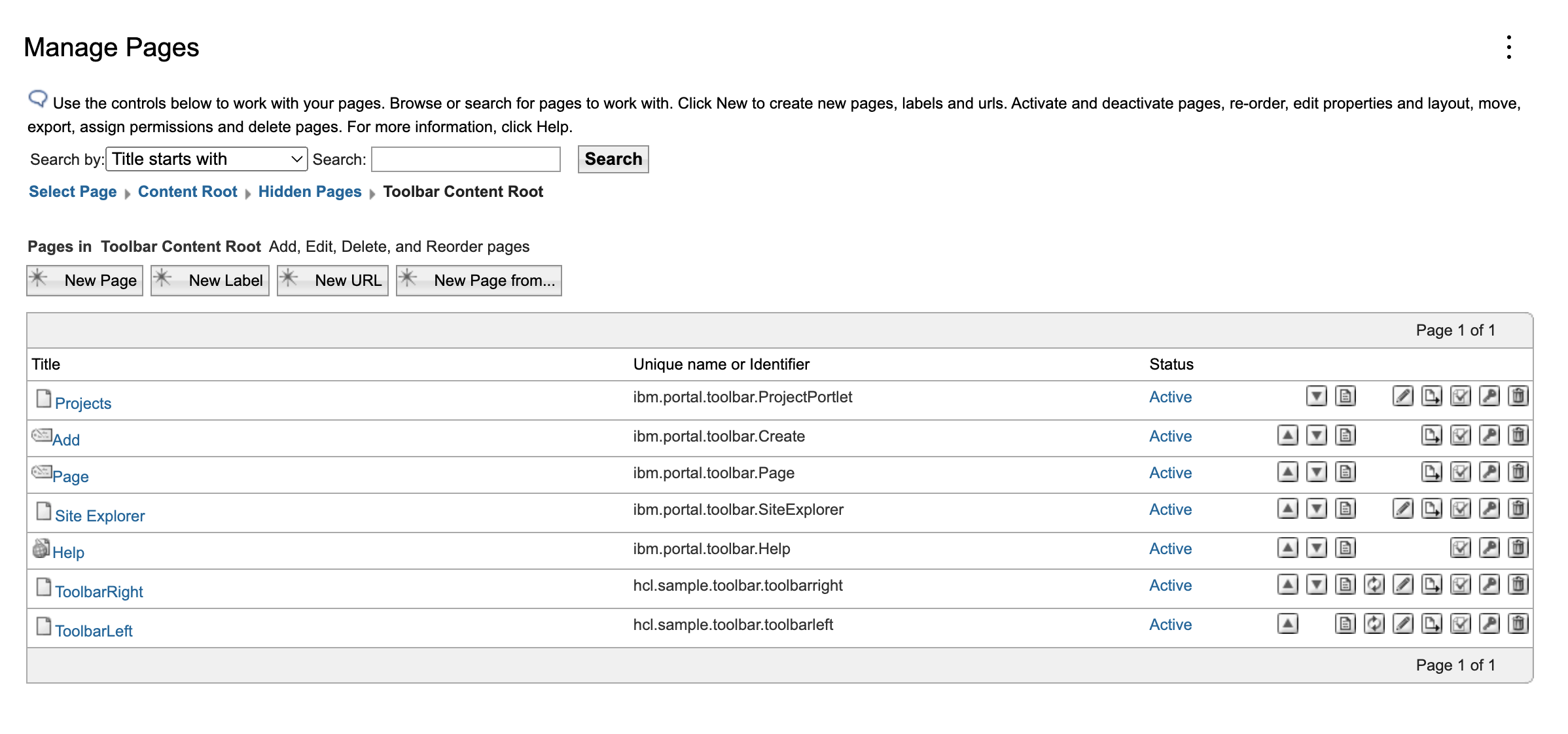Move the ToolbarLeft page up
Viewport: 1568px width, 734px height.
1287,624
